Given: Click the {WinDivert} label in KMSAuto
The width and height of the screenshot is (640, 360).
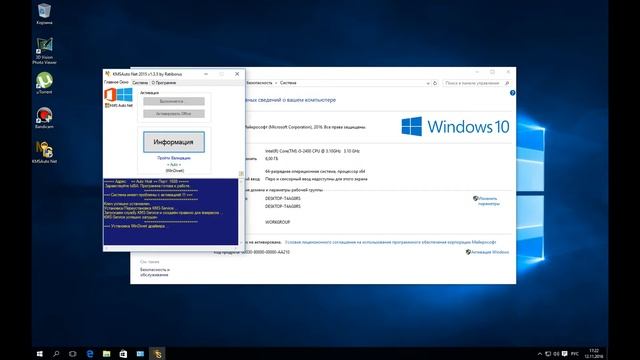Looking at the screenshot, I should click(x=175, y=171).
